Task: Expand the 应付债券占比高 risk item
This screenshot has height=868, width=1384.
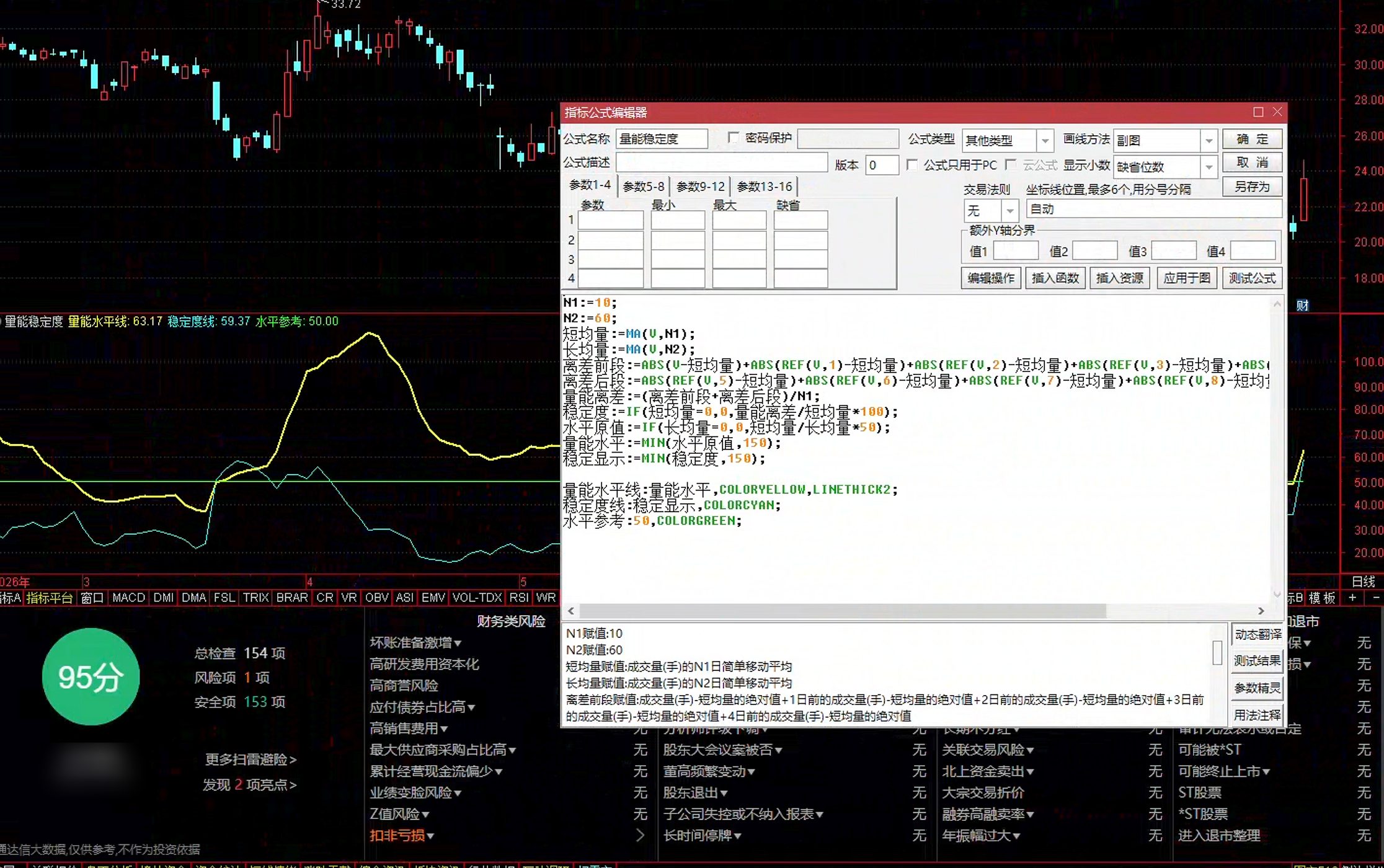Action: pyautogui.click(x=471, y=707)
